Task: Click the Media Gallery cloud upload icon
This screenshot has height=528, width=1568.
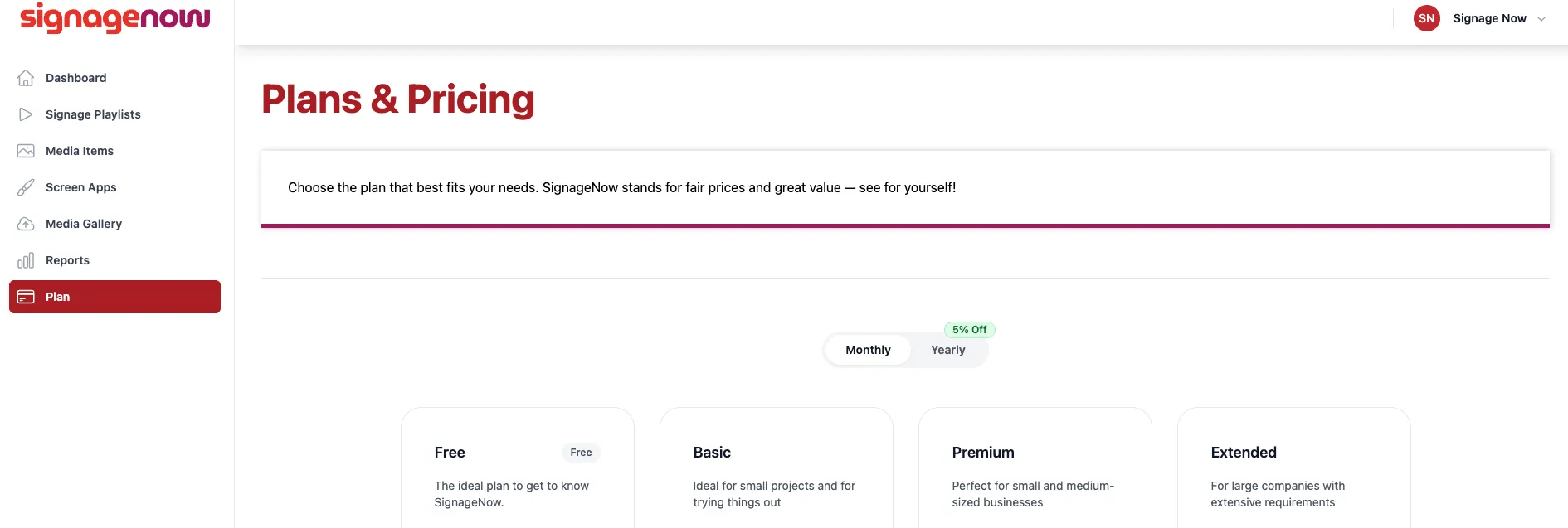Action: click(x=26, y=224)
